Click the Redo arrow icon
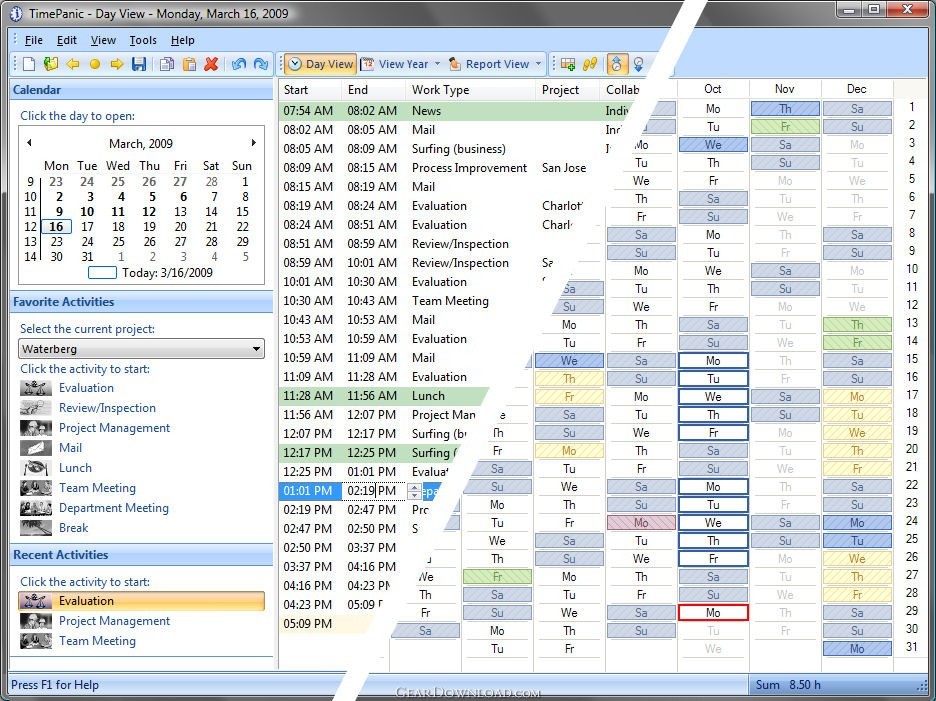This screenshot has height=701, width=936. click(x=261, y=64)
